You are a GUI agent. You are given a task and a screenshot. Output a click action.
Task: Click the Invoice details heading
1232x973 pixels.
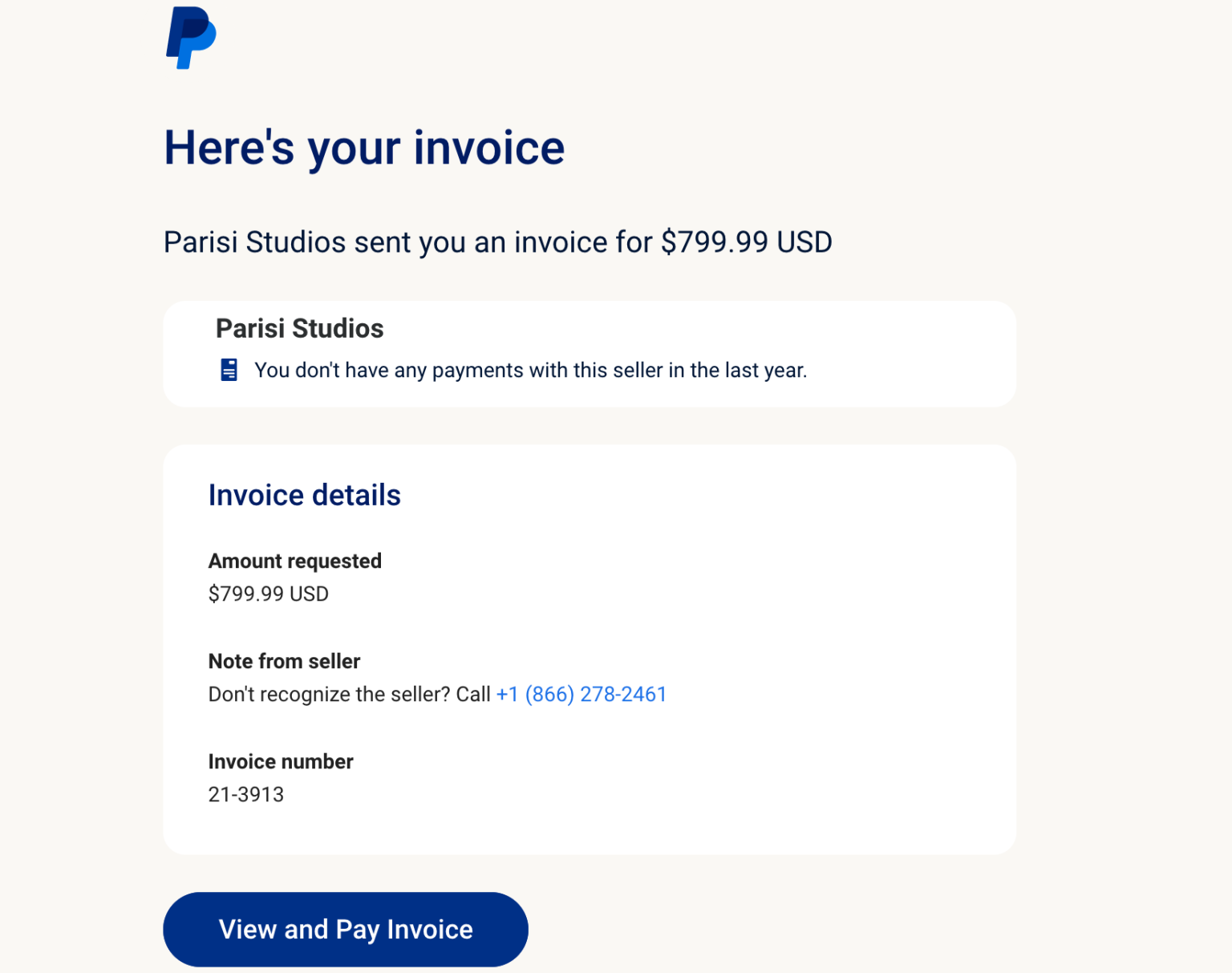pyautogui.click(x=304, y=495)
